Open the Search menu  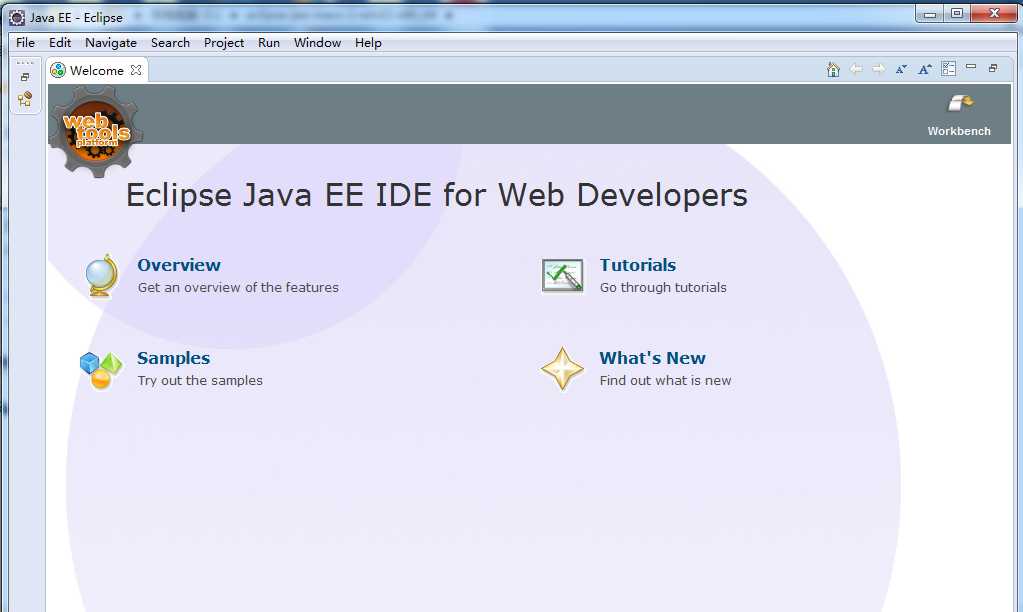170,42
